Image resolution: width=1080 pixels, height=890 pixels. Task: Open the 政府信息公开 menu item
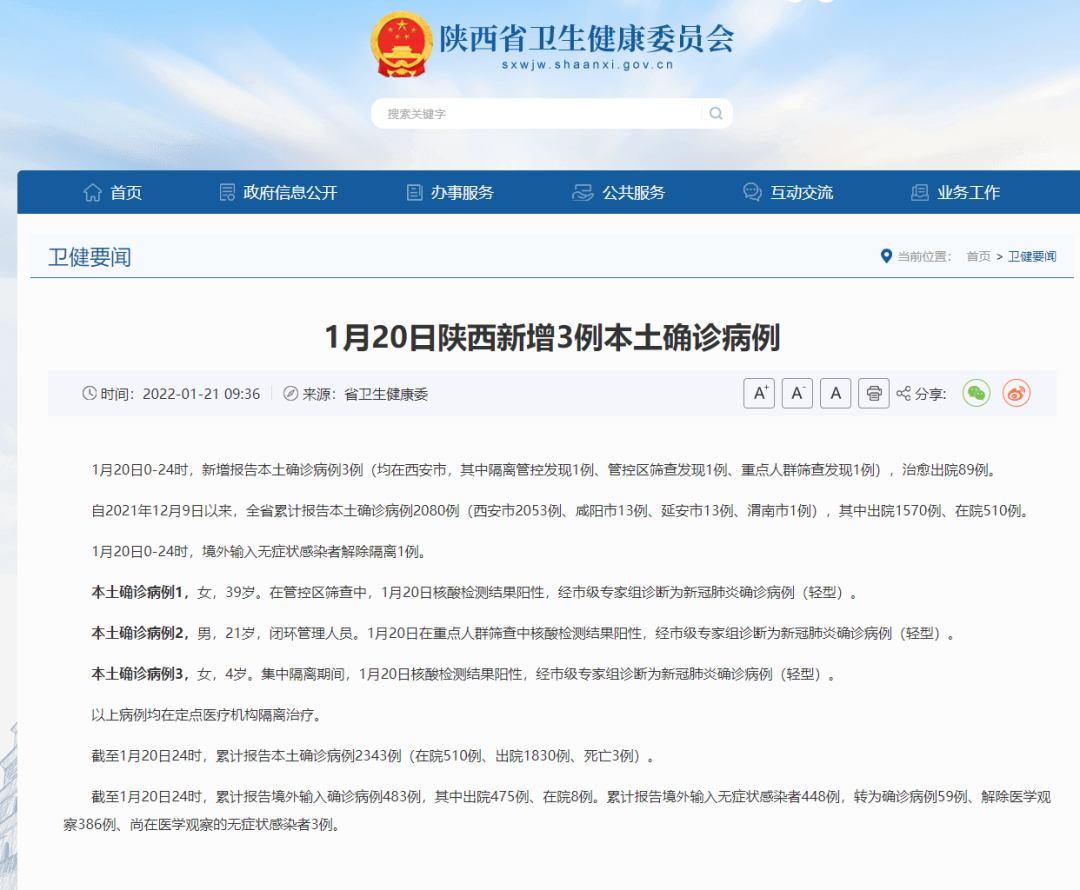[278, 192]
